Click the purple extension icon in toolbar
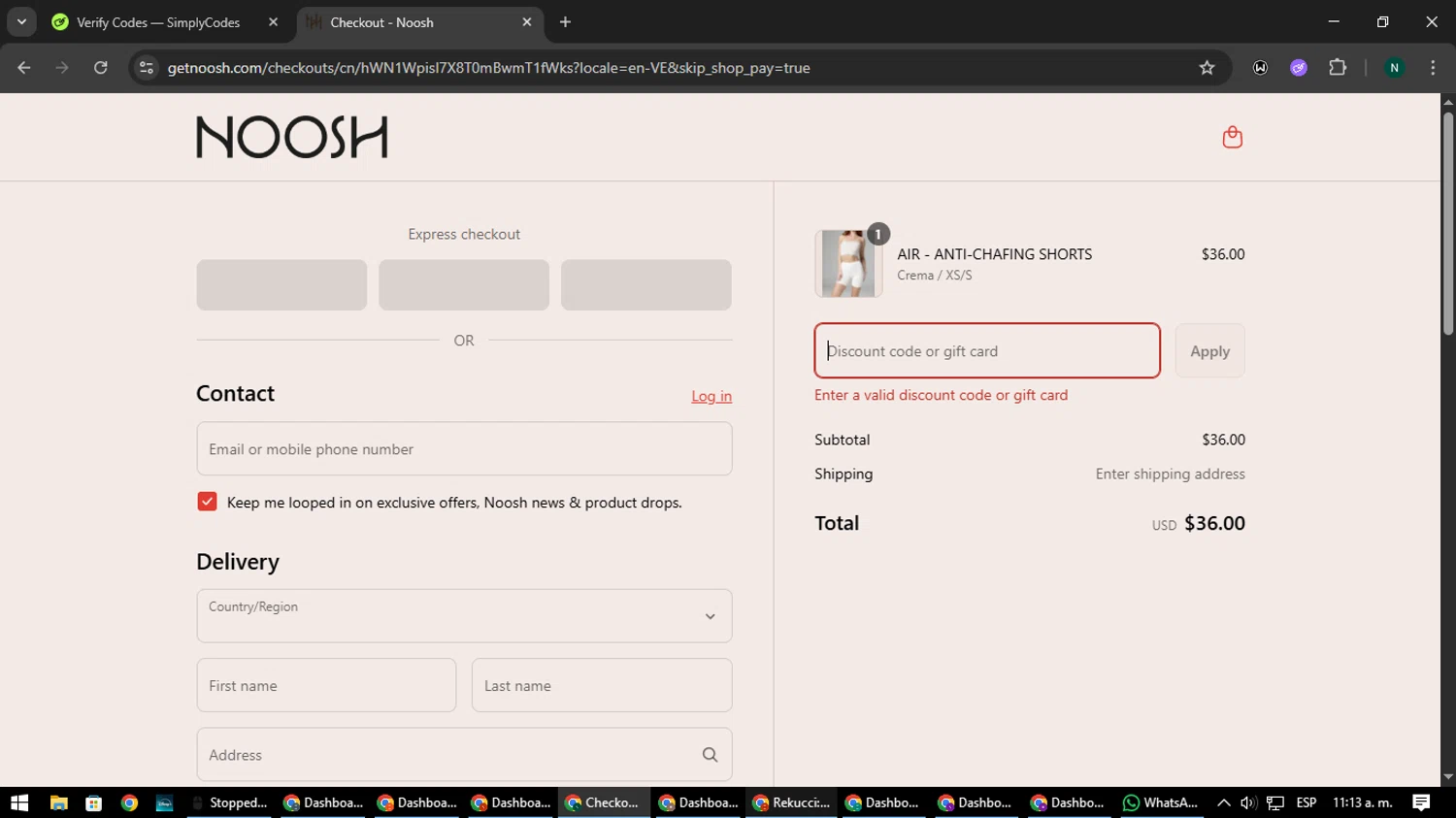 click(1298, 68)
